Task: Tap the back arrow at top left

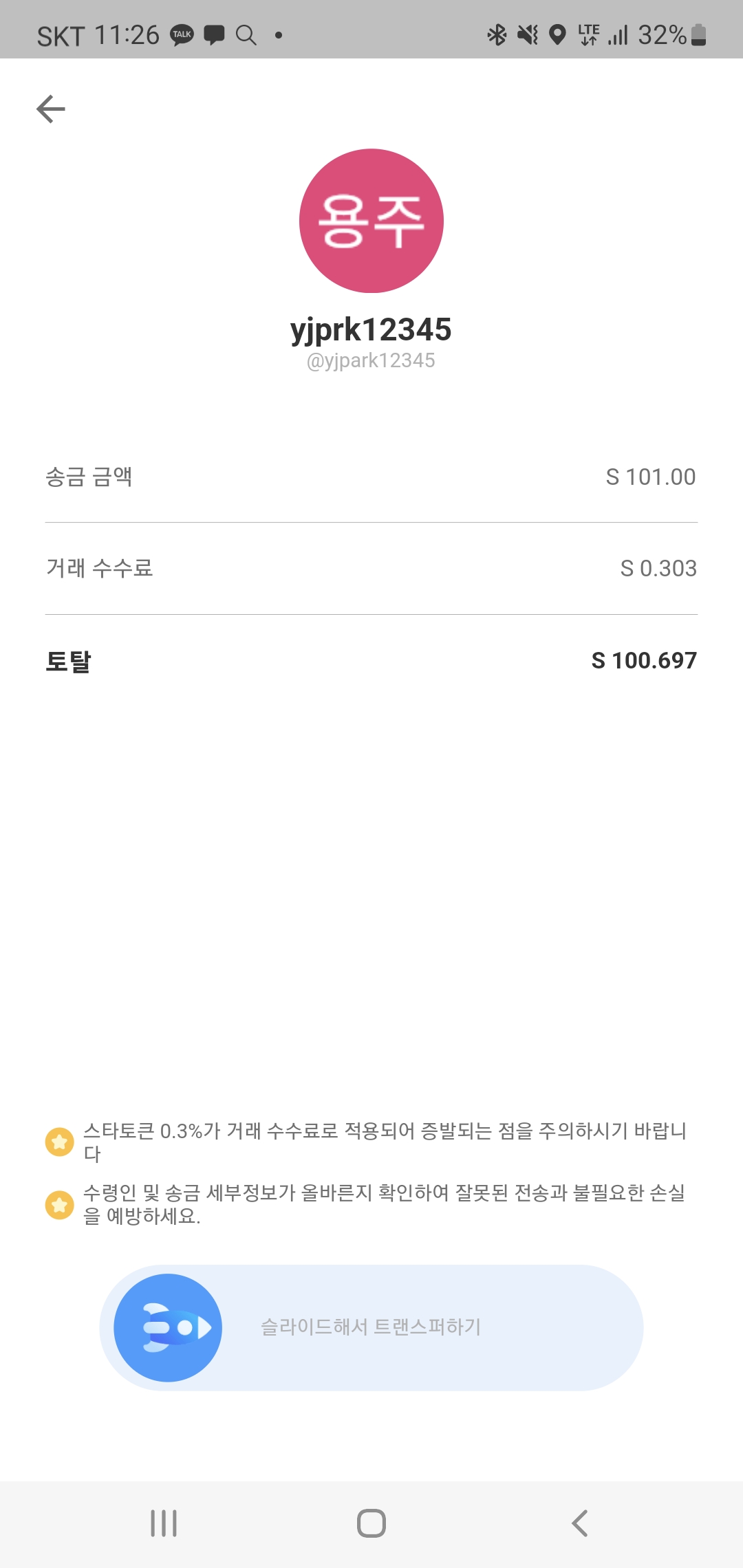Action: click(51, 109)
